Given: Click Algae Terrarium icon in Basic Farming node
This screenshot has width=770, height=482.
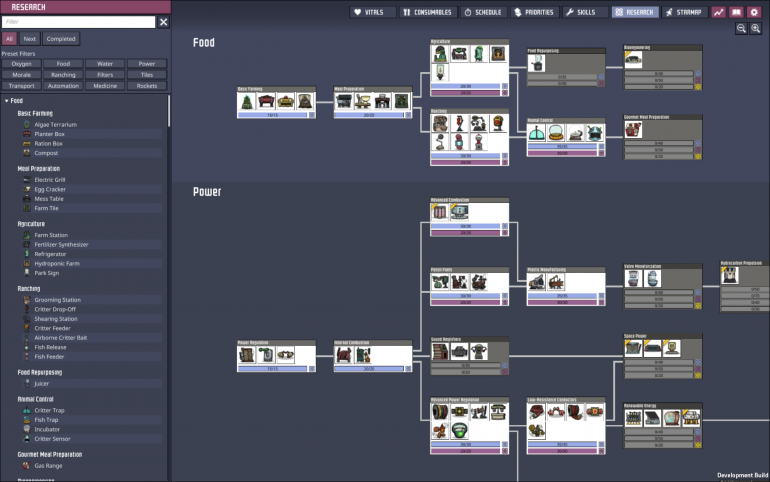Looking at the screenshot, I should point(247,102).
